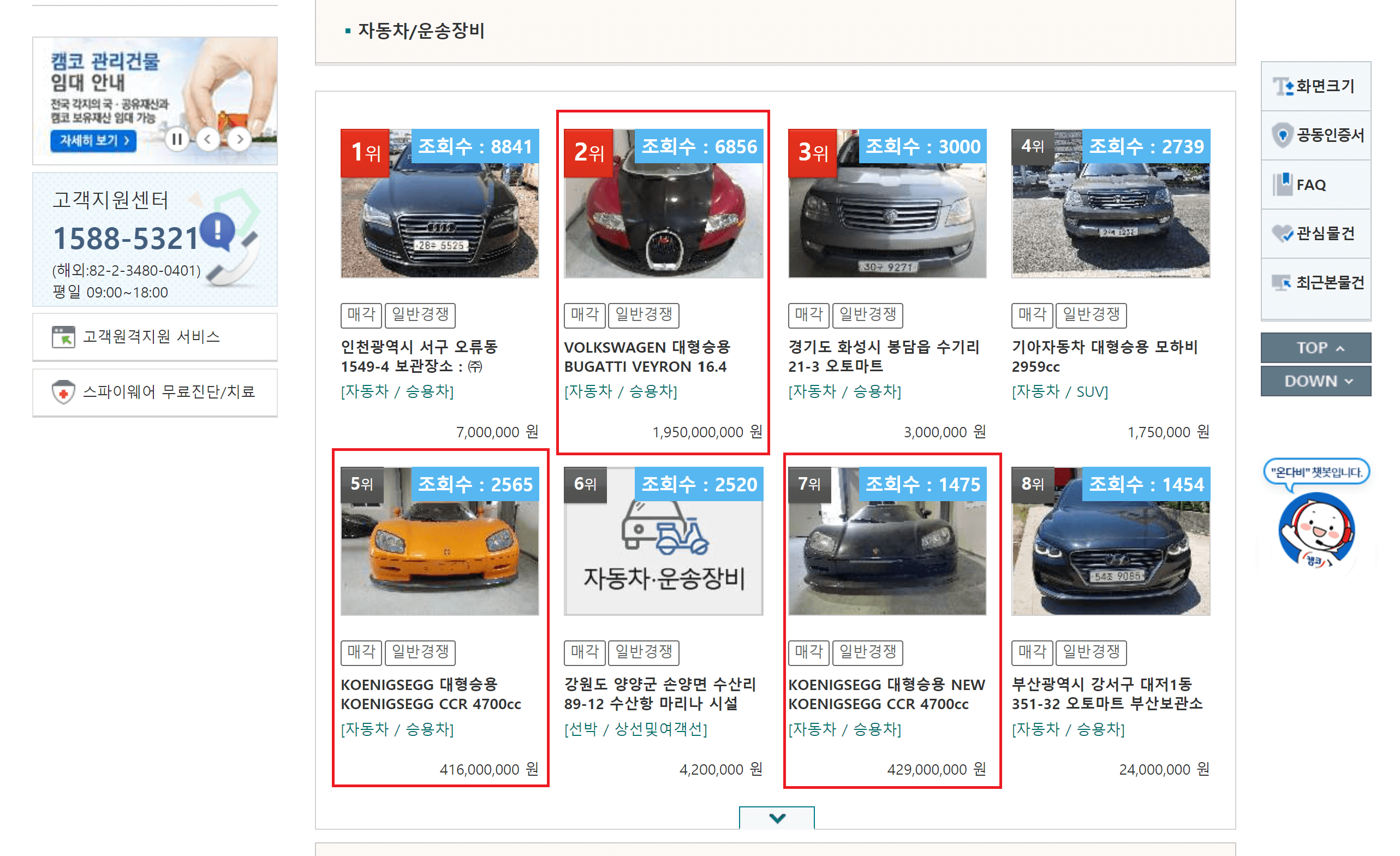Screen dimensions: 1400x856
Task: Pause the banner slideshow
Action: point(177,139)
